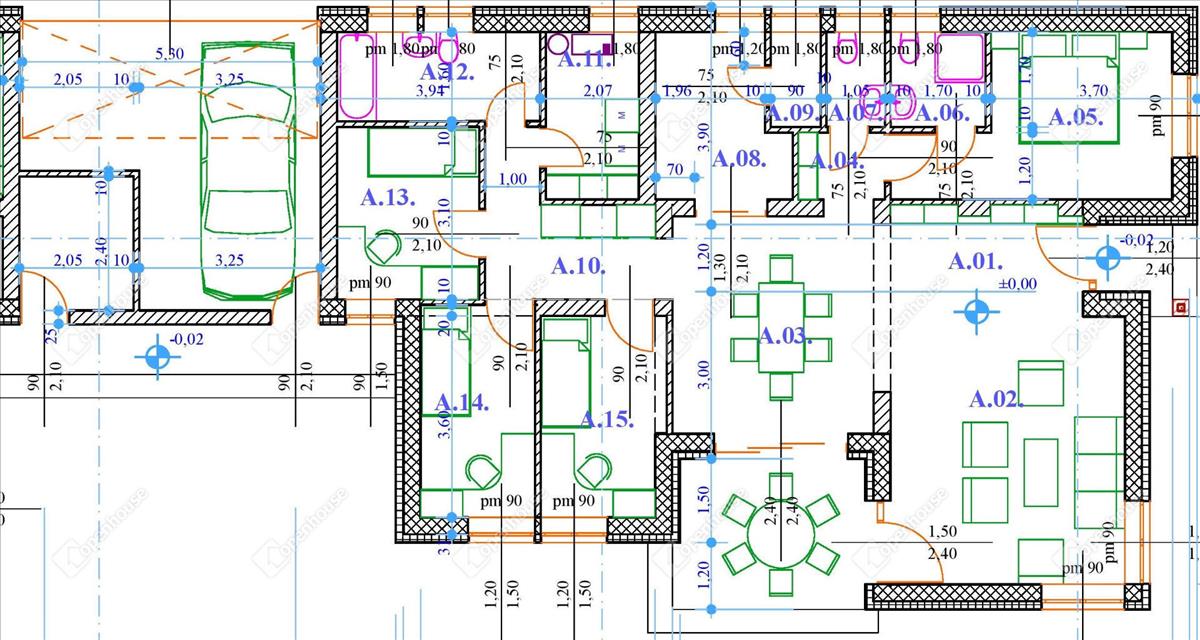Screen dimensions: 1200x640
Task: Click the A.01 room label
Action: click(975, 262)
